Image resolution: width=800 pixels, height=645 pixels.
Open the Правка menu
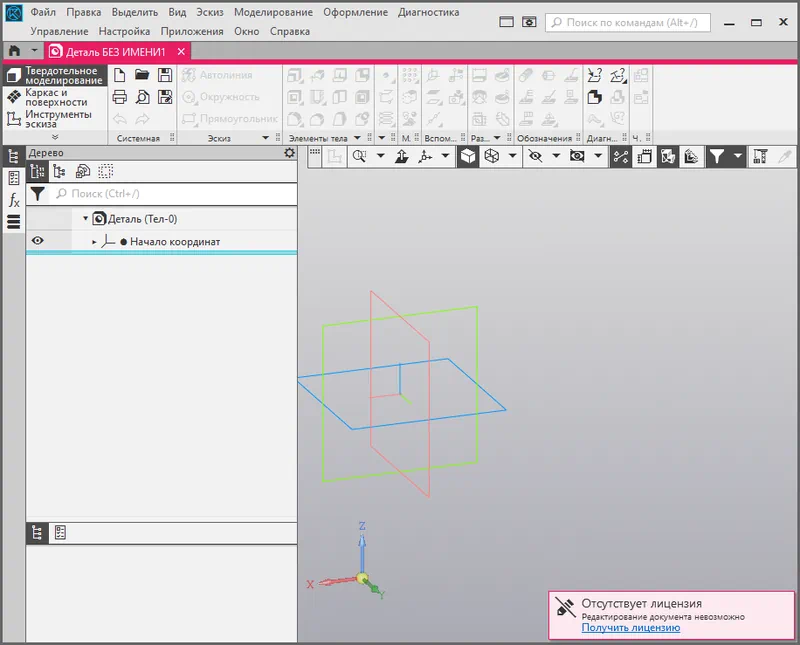pos(84,12)
